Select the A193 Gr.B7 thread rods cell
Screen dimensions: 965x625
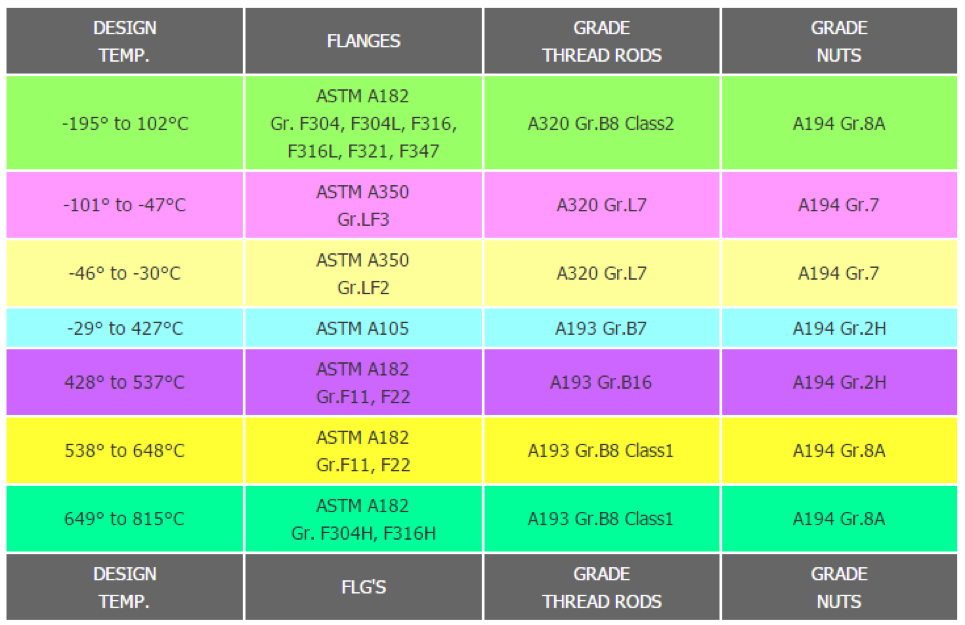[x=602, y=328]
